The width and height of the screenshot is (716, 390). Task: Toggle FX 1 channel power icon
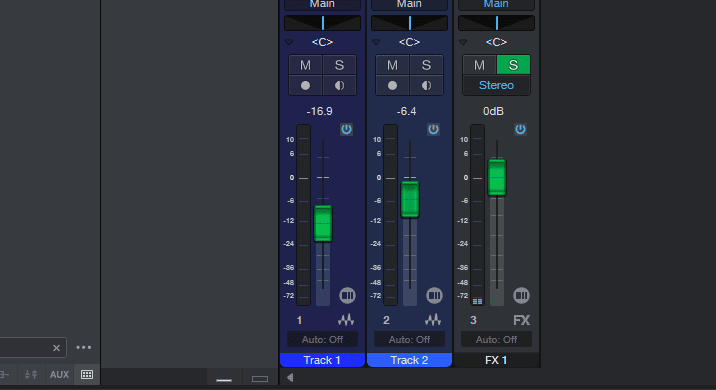(x=520, y=129)
